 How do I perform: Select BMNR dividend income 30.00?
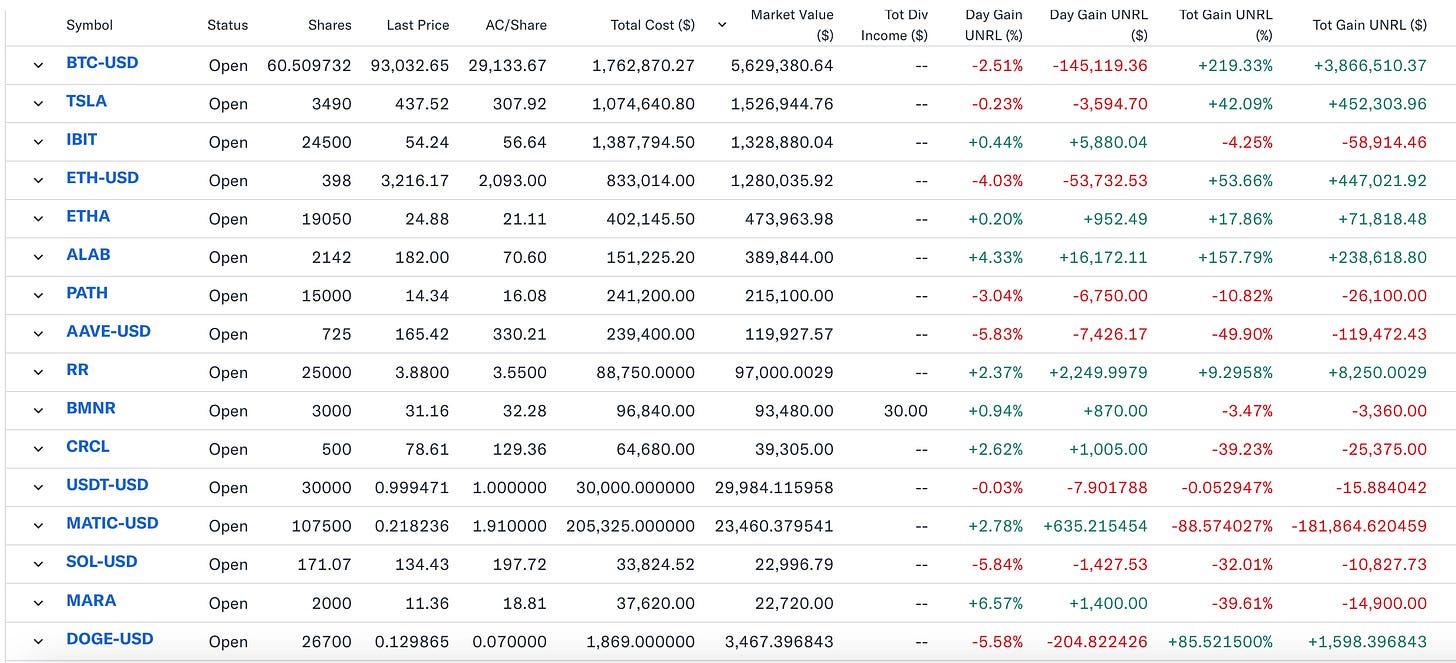[x=906, y=411]
